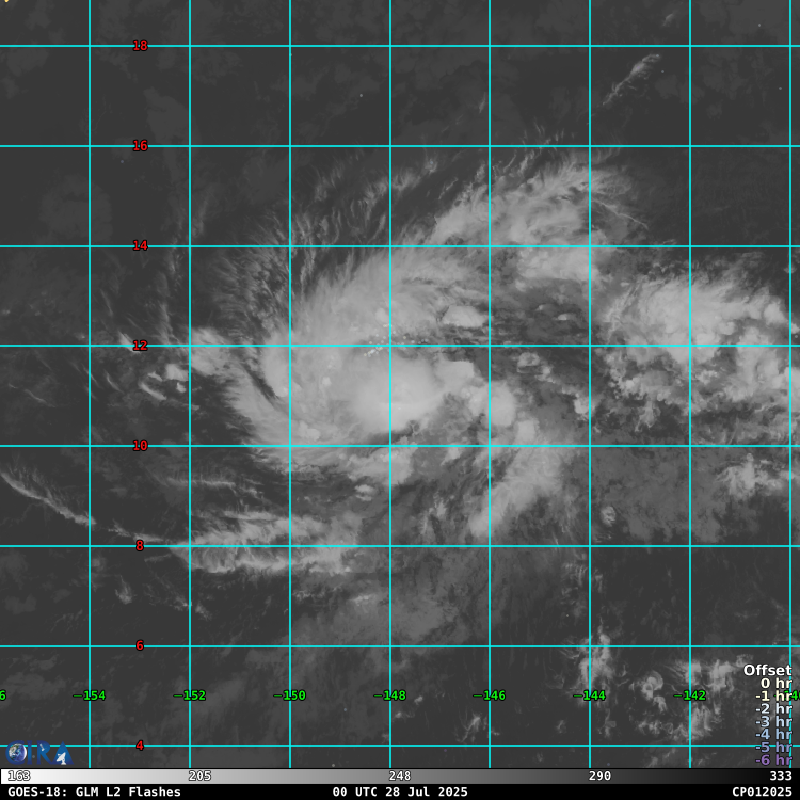Select the -4 hr offset legend entry

coord(772,734)
